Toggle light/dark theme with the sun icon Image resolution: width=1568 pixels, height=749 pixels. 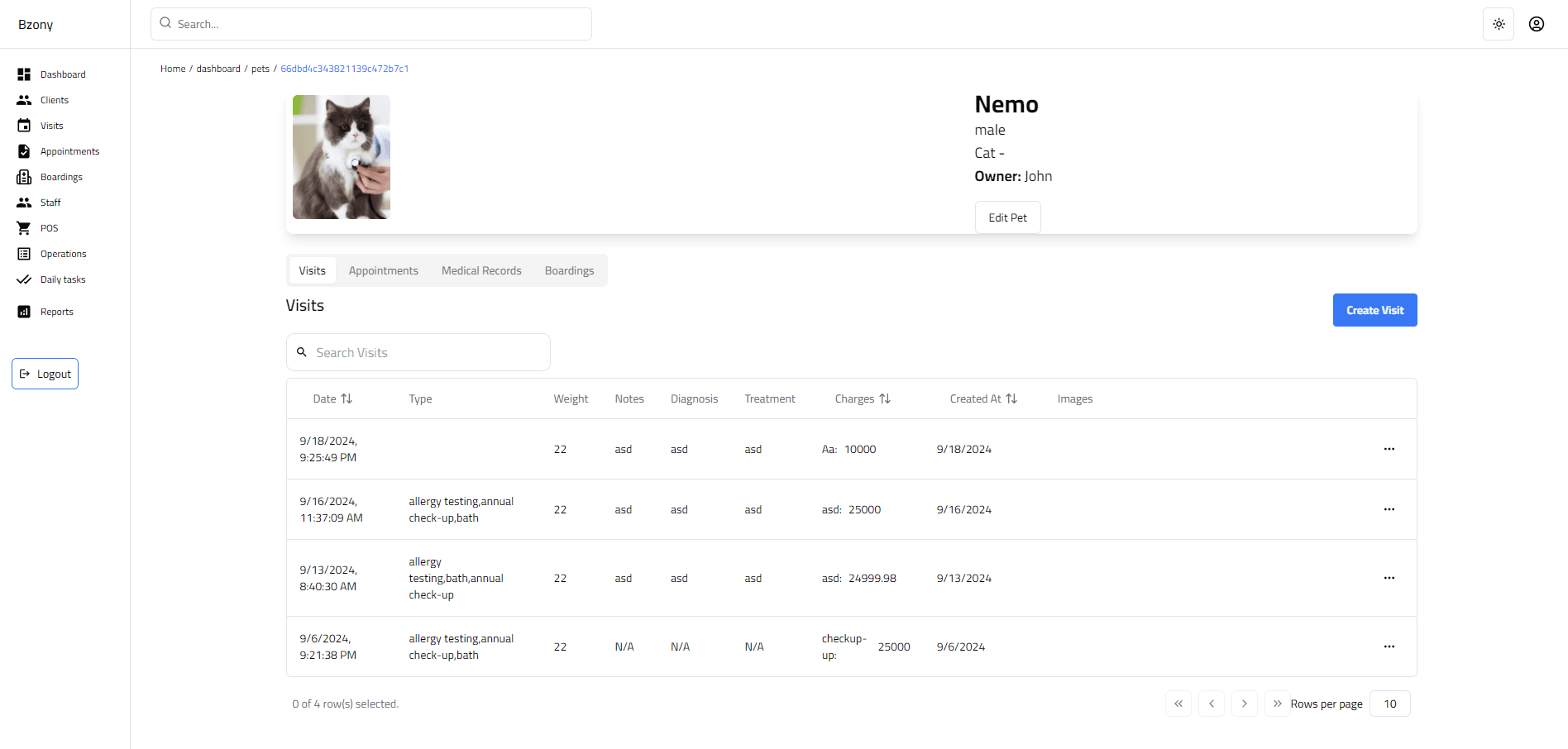[1499, 24]
